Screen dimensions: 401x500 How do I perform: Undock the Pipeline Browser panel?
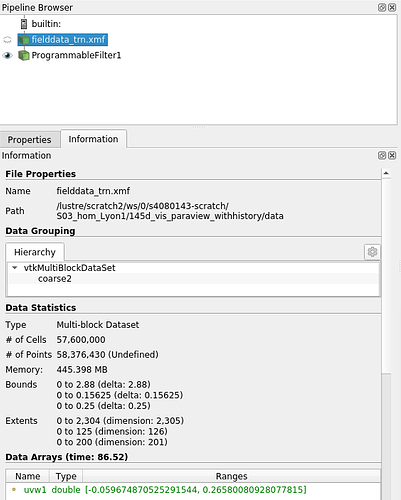382,7
